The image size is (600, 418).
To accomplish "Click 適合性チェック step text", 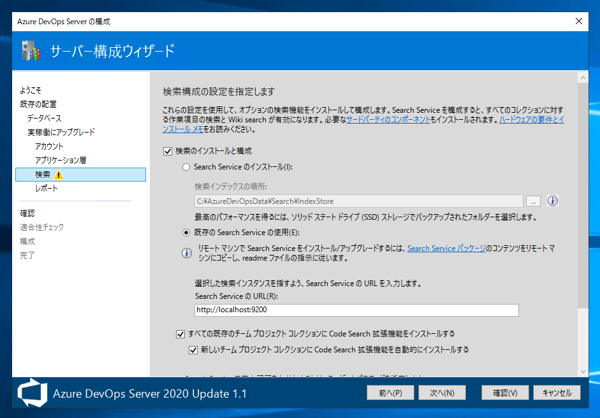I will 42,227.
